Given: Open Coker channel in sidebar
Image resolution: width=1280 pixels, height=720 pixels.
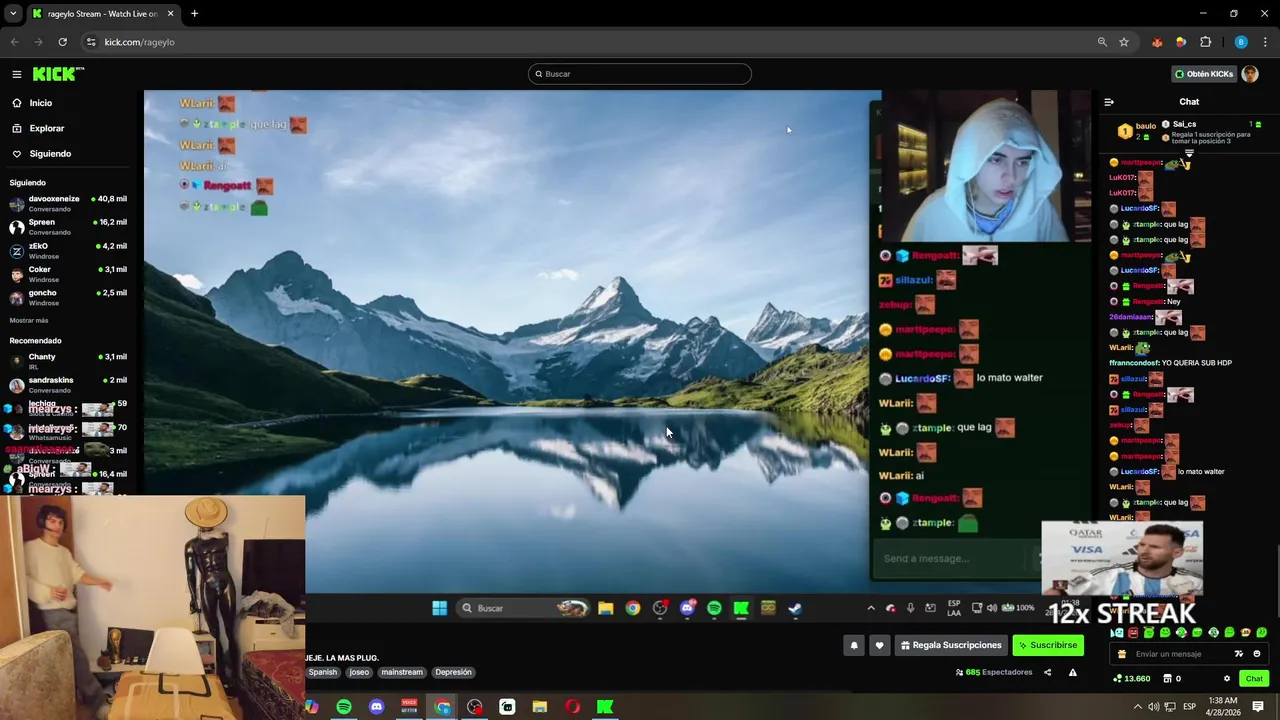Looking at the screenshot, I should click(68, 274).
